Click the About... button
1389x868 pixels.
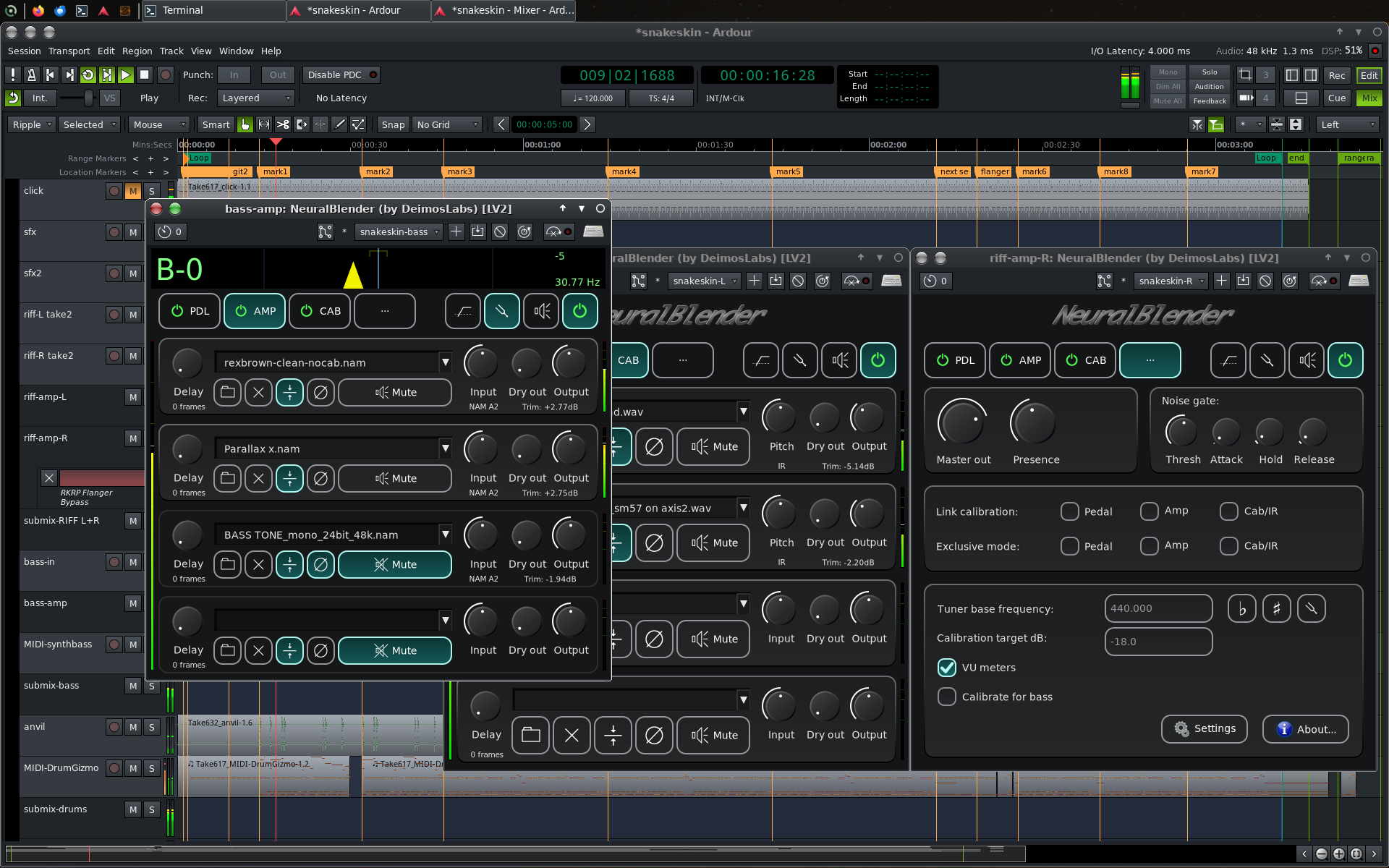[x=1305, y=729]
